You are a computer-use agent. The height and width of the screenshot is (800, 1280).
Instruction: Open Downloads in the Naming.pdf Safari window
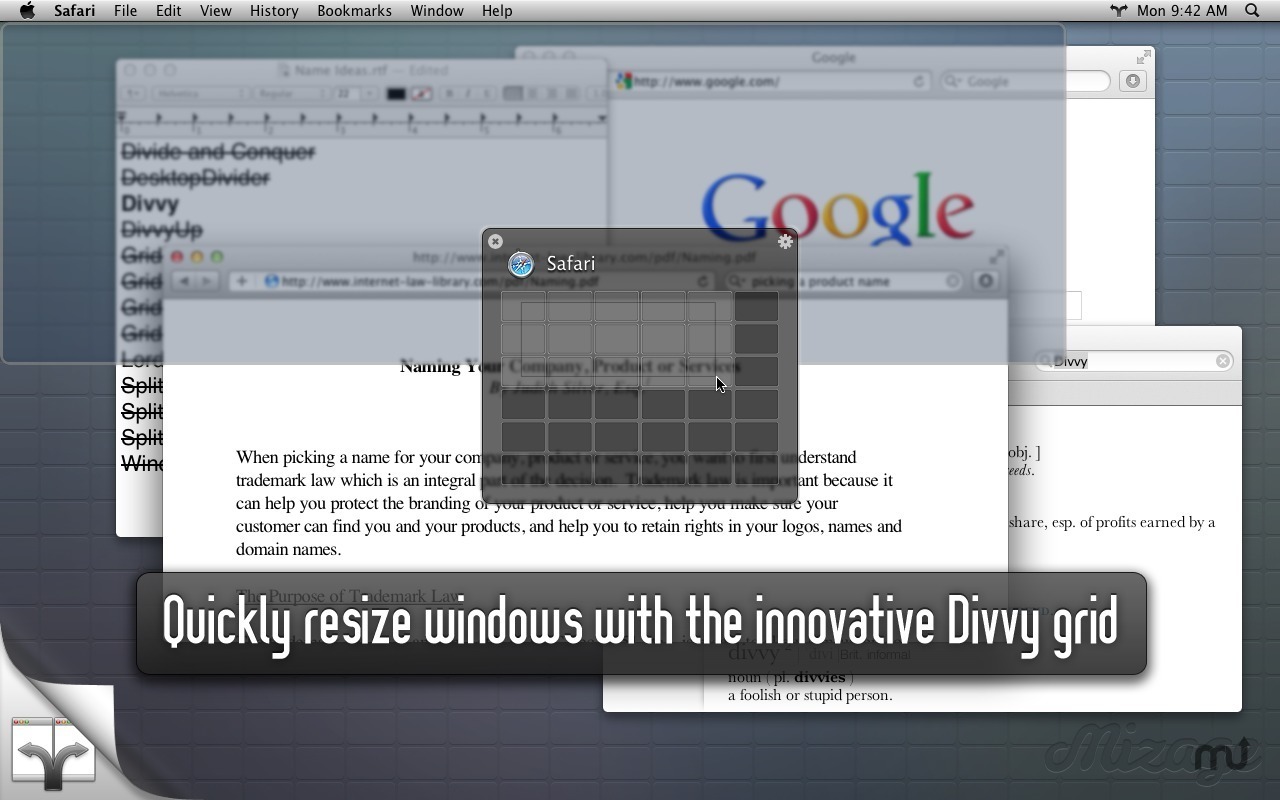985,281
